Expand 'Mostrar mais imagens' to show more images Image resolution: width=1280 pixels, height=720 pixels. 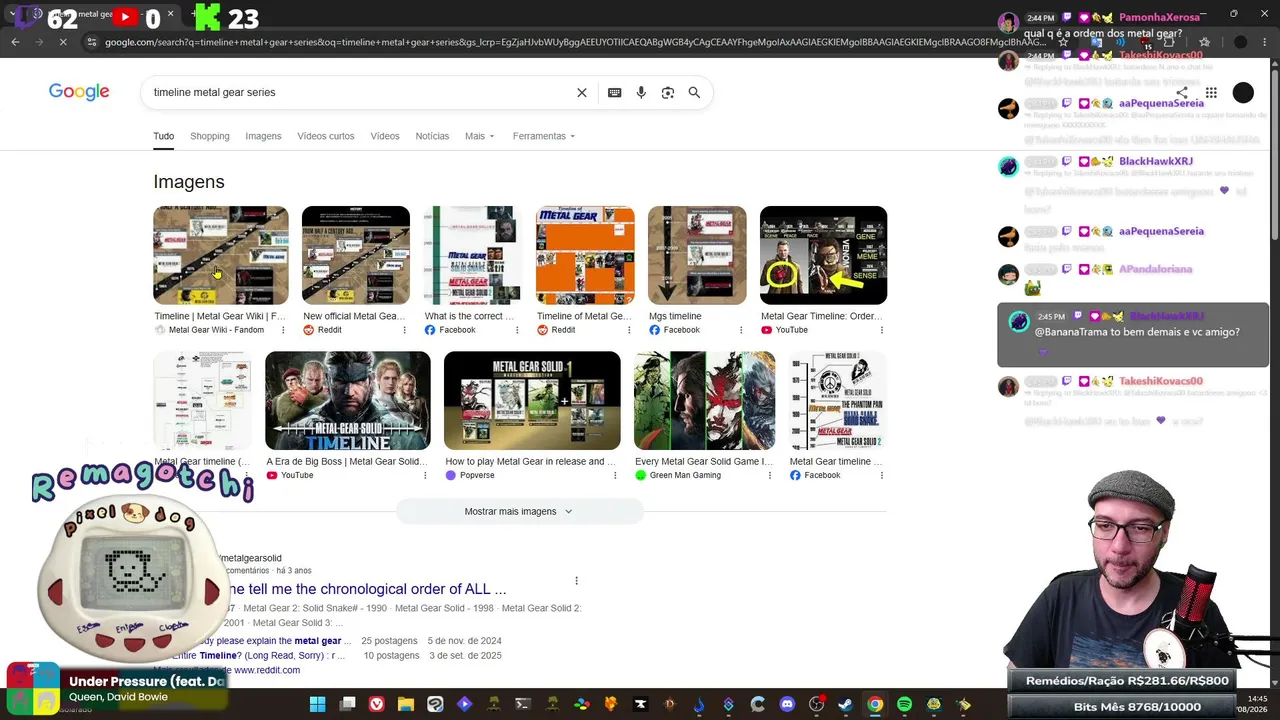click(519, 511)
